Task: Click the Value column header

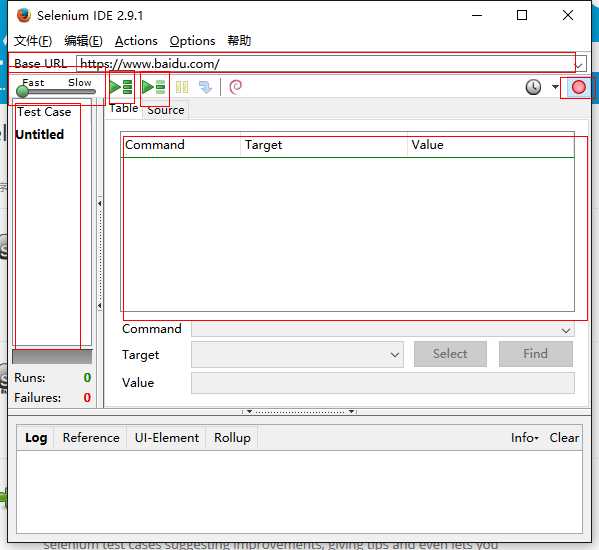Action: 491,145
